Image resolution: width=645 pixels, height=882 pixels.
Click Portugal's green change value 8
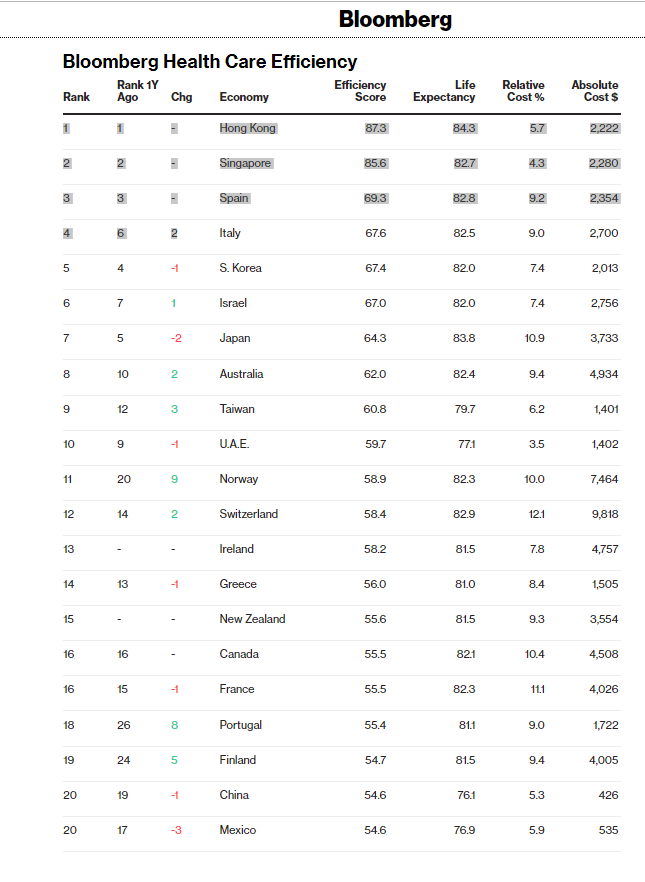(x=175, y=725)
